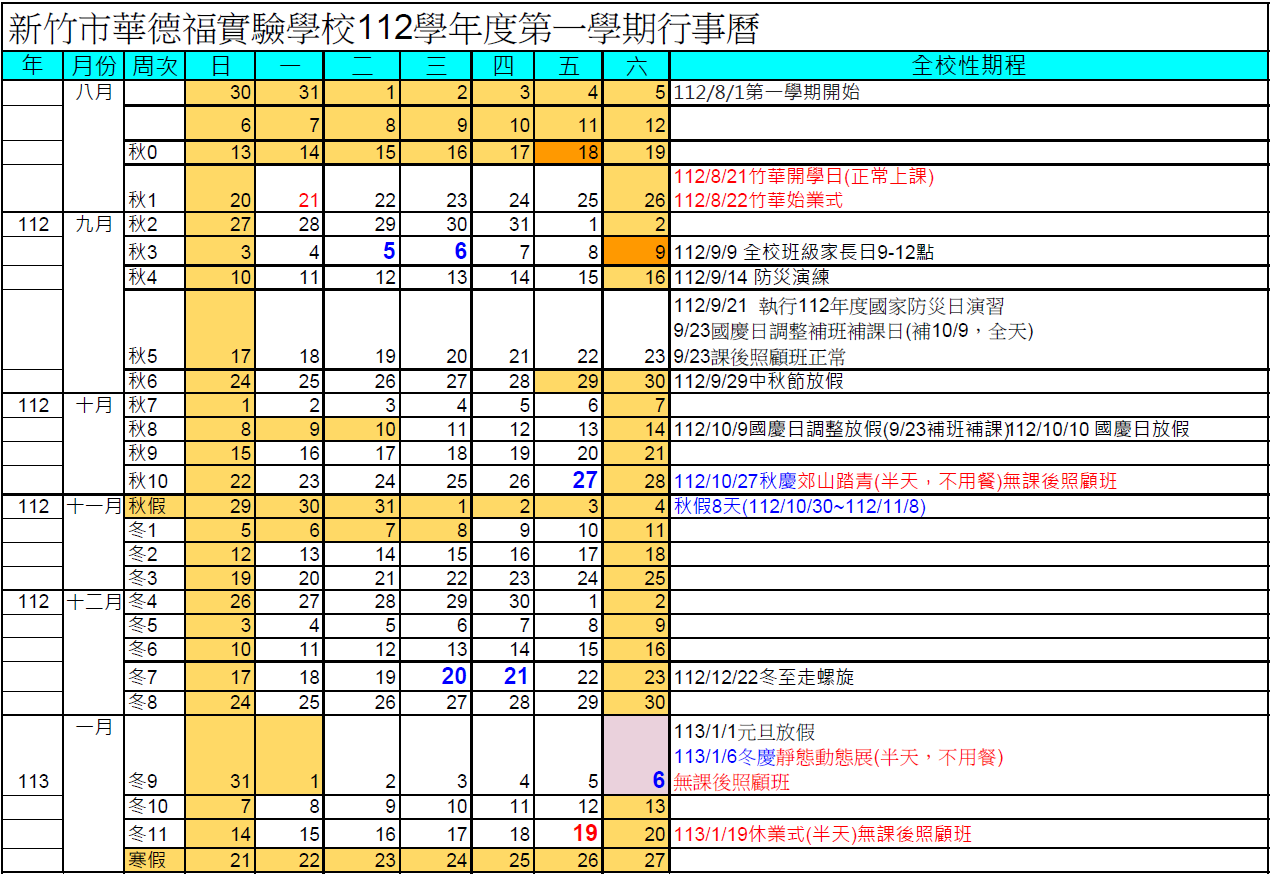Select the 五 weekday header
The width and height of the screenshot is (1270, 874).
[568, 66]
